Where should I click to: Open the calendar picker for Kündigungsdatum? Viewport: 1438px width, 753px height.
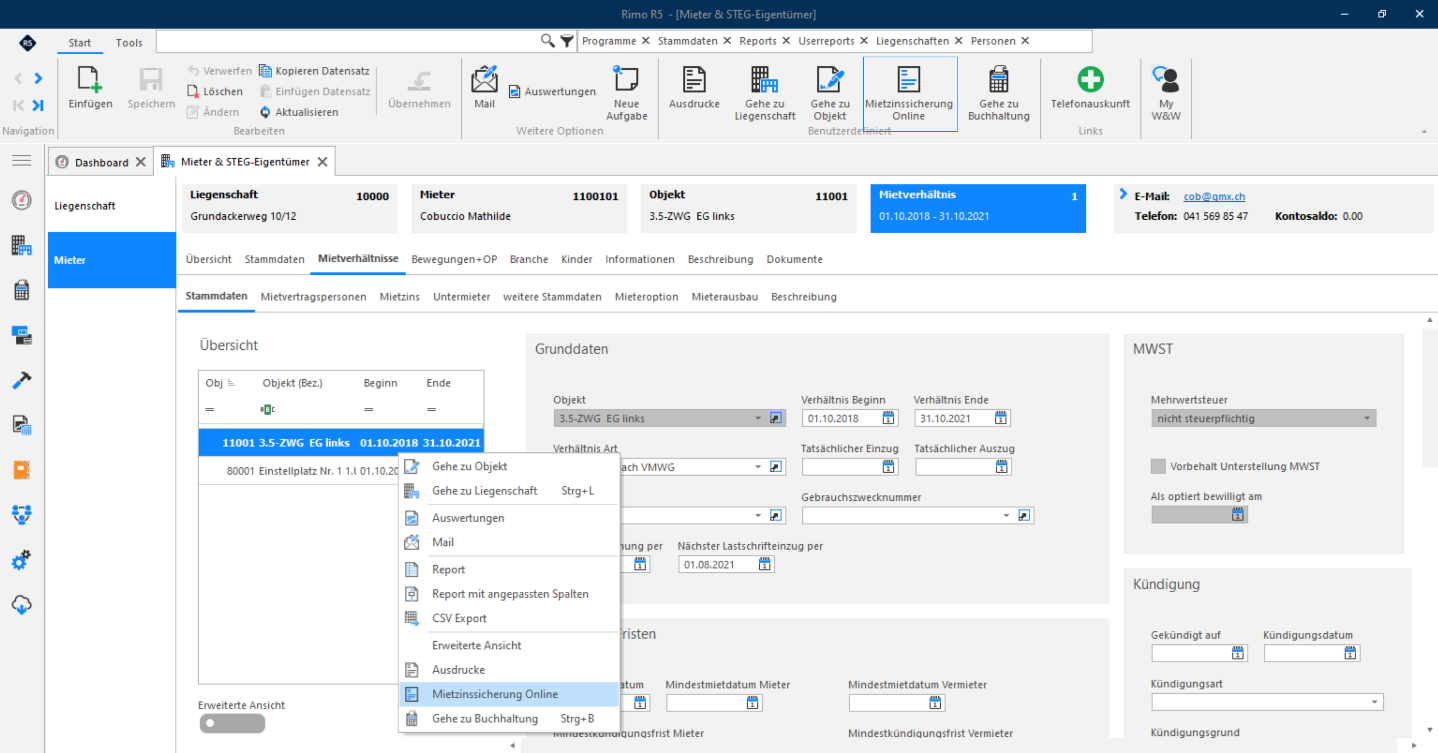pos(1351,653)
